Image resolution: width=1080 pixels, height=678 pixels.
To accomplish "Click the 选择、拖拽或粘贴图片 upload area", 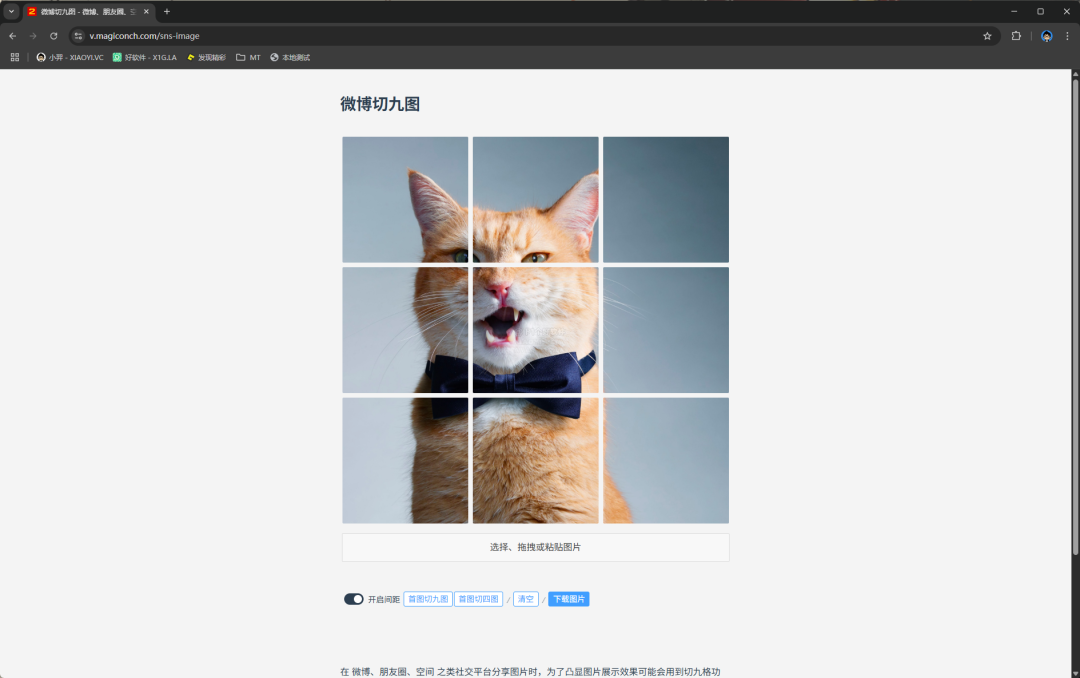I will pos(535,547).
